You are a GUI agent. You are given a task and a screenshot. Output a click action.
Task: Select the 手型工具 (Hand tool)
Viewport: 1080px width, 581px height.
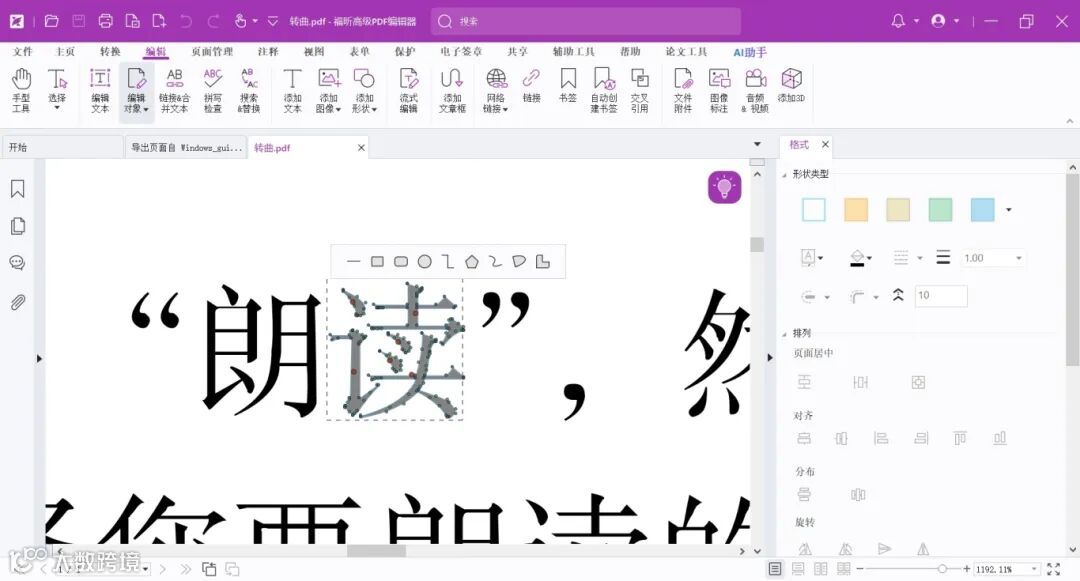click(21, 86)
